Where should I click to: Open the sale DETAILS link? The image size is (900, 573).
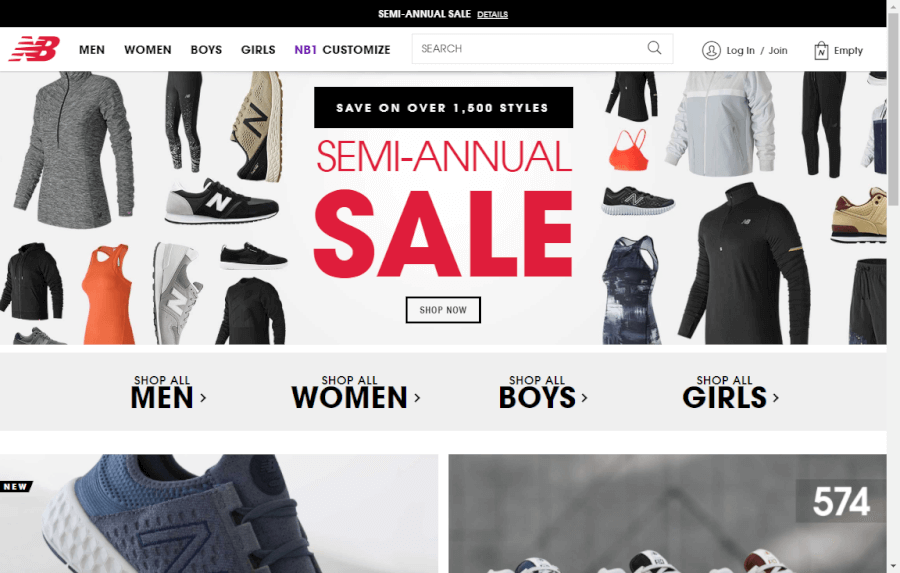point(492,14)
